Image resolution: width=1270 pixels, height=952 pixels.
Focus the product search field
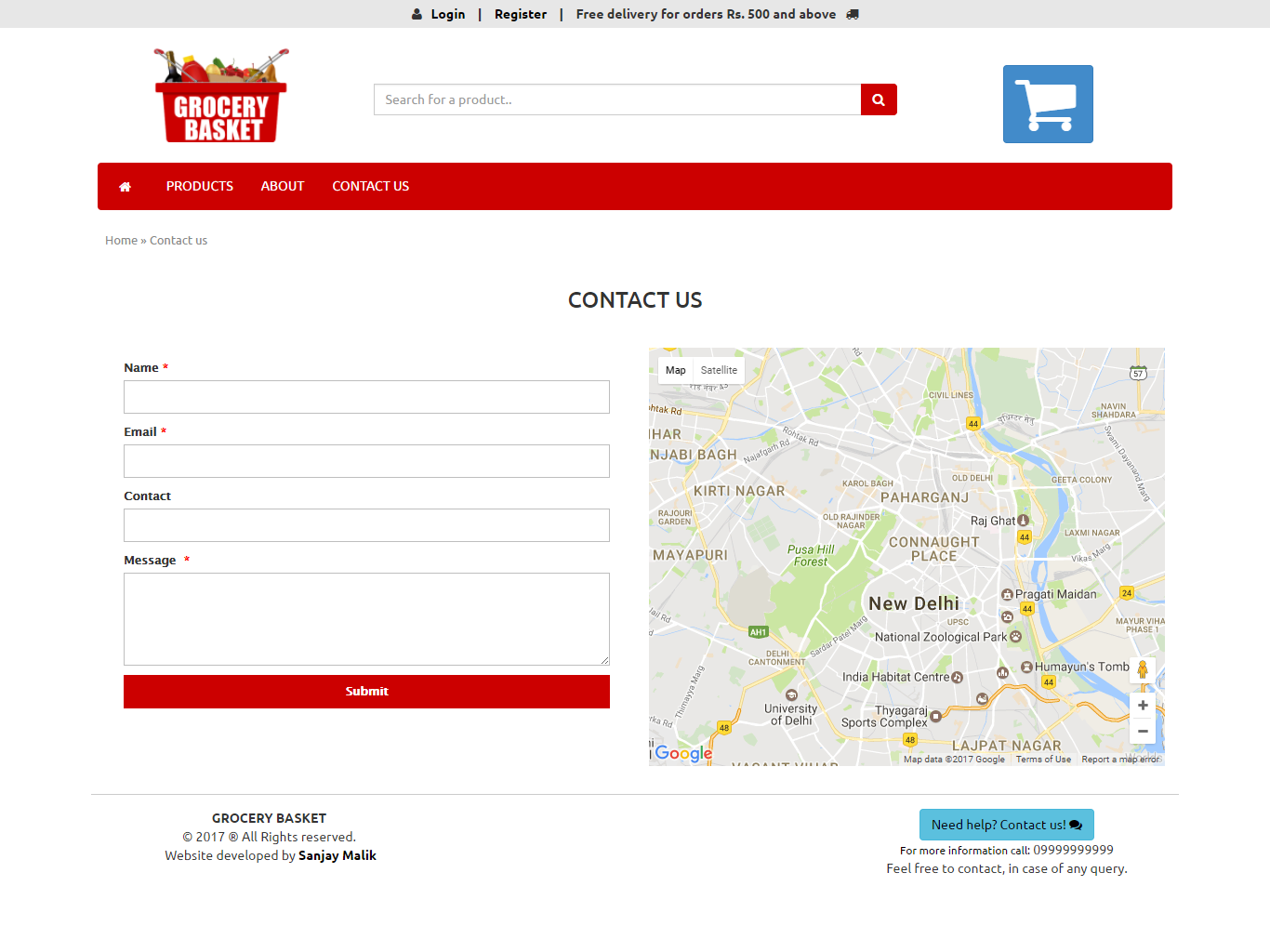click(617, 99)
